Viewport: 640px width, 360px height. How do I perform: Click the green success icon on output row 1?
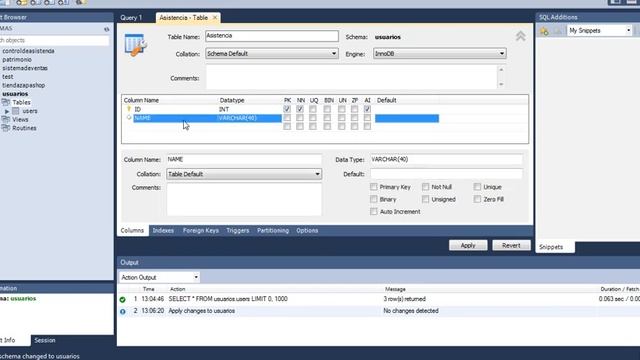tap(122, 300)
